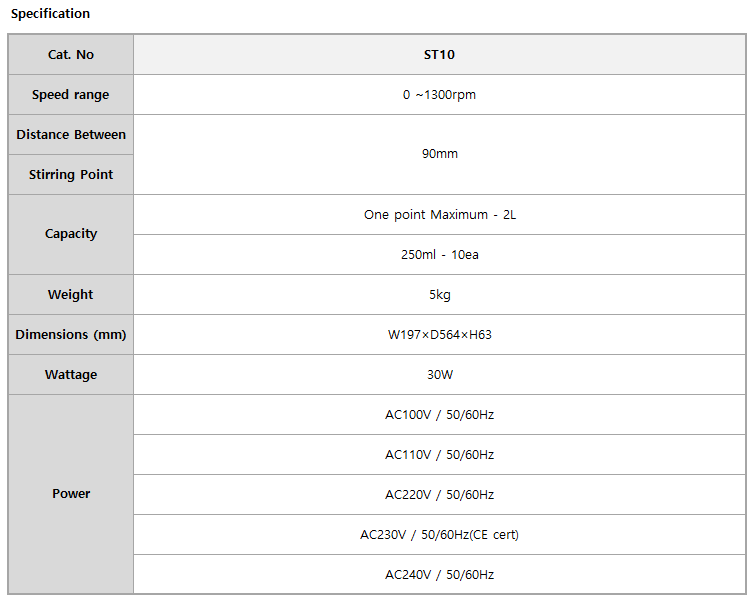Select the 90mm distance value

pos(439,154)
